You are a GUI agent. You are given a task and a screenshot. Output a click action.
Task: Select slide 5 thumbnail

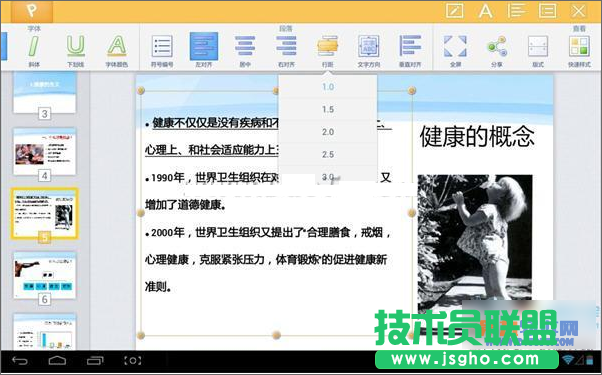[45, 213]
